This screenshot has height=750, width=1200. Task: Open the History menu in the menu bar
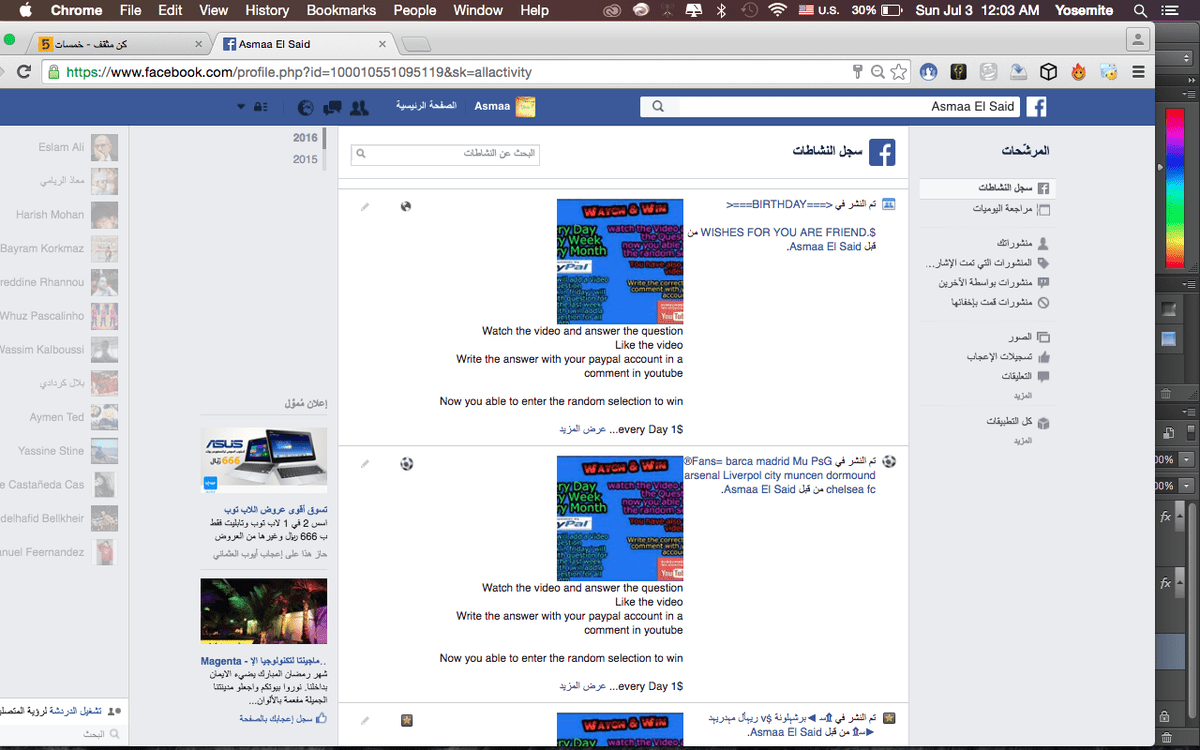click(266, 11)
